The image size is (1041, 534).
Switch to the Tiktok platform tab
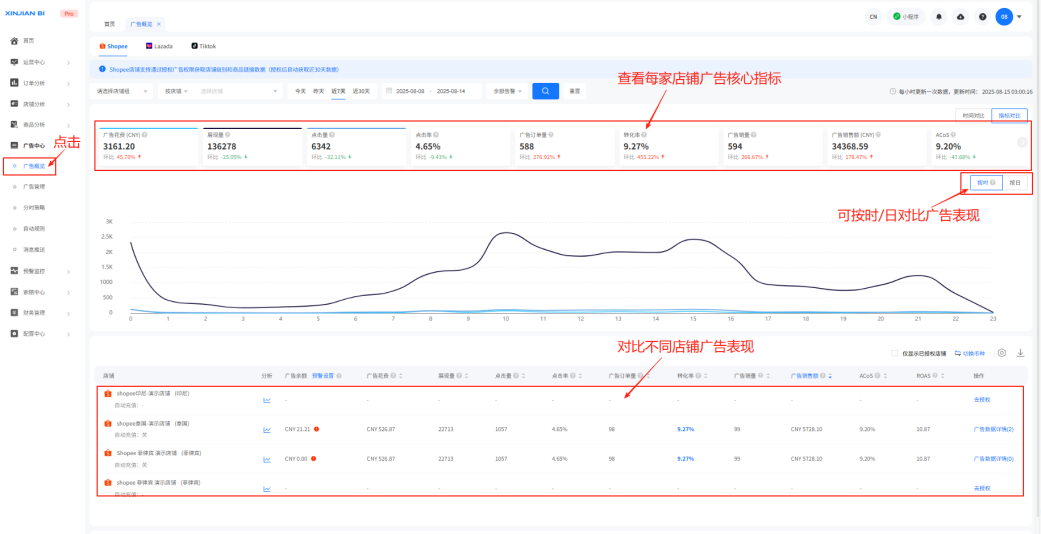pos(204,46)
